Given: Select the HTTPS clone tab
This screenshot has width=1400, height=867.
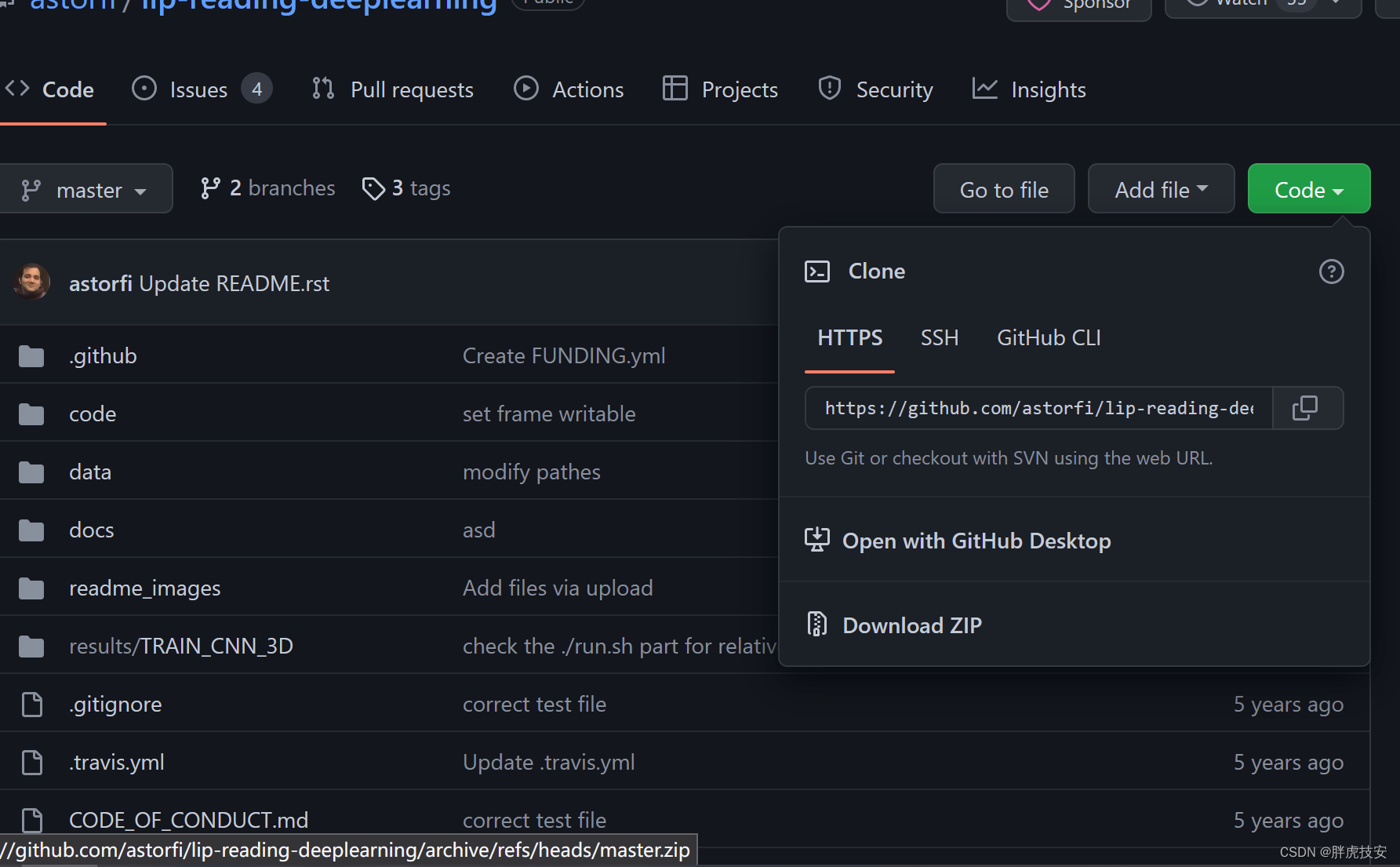Looking at the screenshot, I should click(x=850, y=338).
